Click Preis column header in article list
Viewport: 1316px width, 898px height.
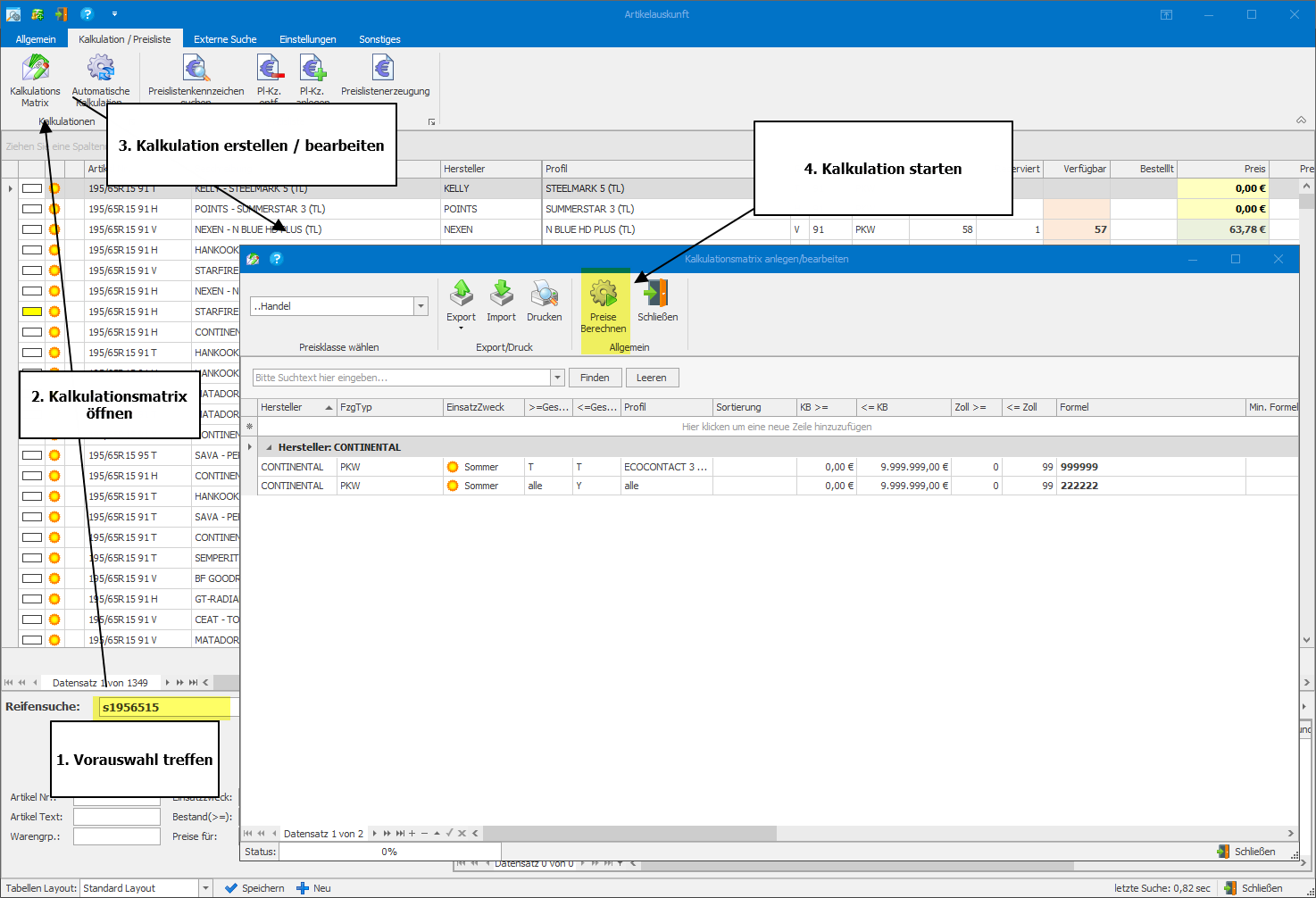(1223, 169)
